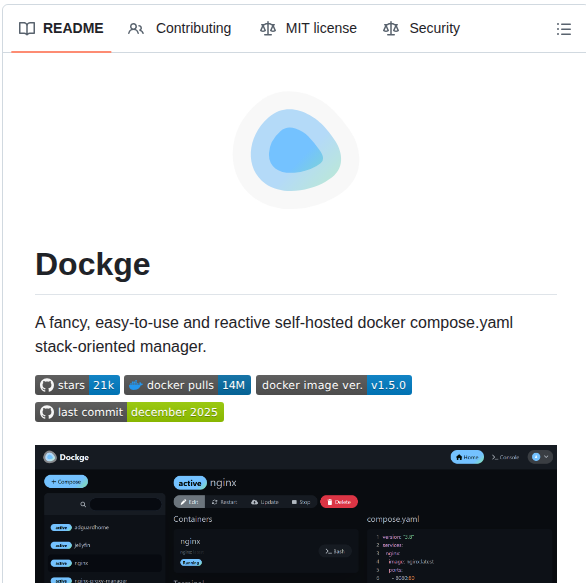Click the Containers section label
This screenshot has height=583, width=586.
[193, 519]
